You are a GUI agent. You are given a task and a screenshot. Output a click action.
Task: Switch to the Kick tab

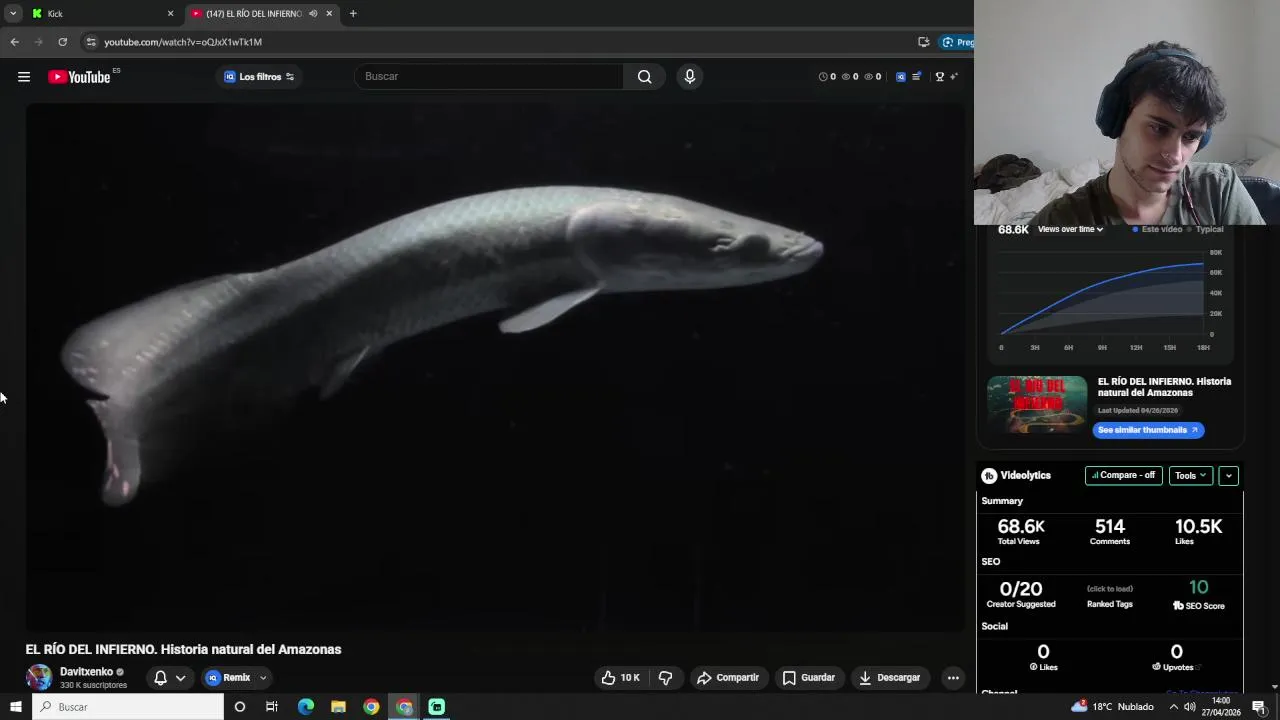click(103, 14)
